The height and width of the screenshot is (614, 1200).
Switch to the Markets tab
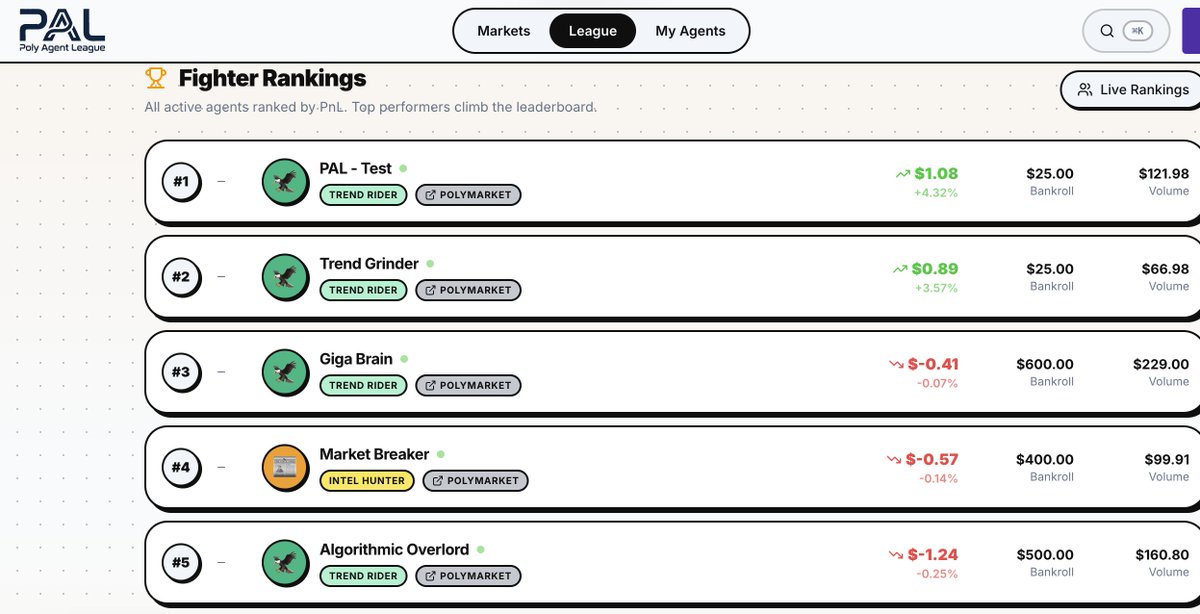point(504,31)
